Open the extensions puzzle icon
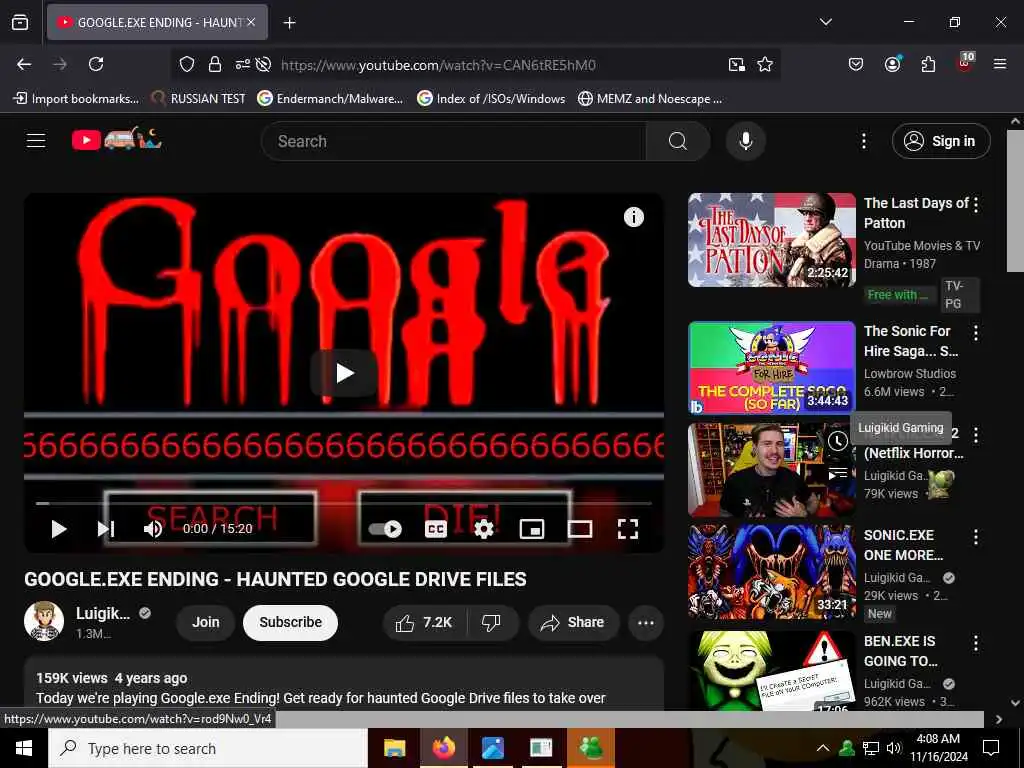This screenshot has height=768, width=1024. [928, 64]
